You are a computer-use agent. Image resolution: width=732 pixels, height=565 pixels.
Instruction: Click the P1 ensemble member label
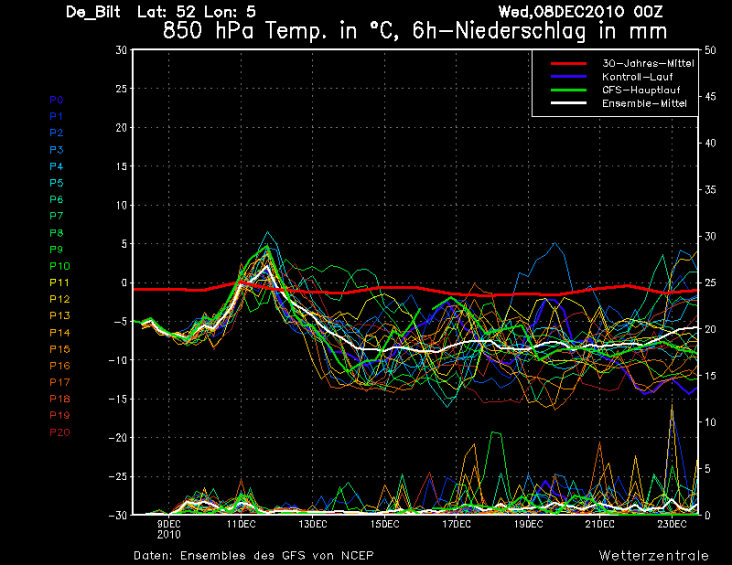[x=56, y=116]
